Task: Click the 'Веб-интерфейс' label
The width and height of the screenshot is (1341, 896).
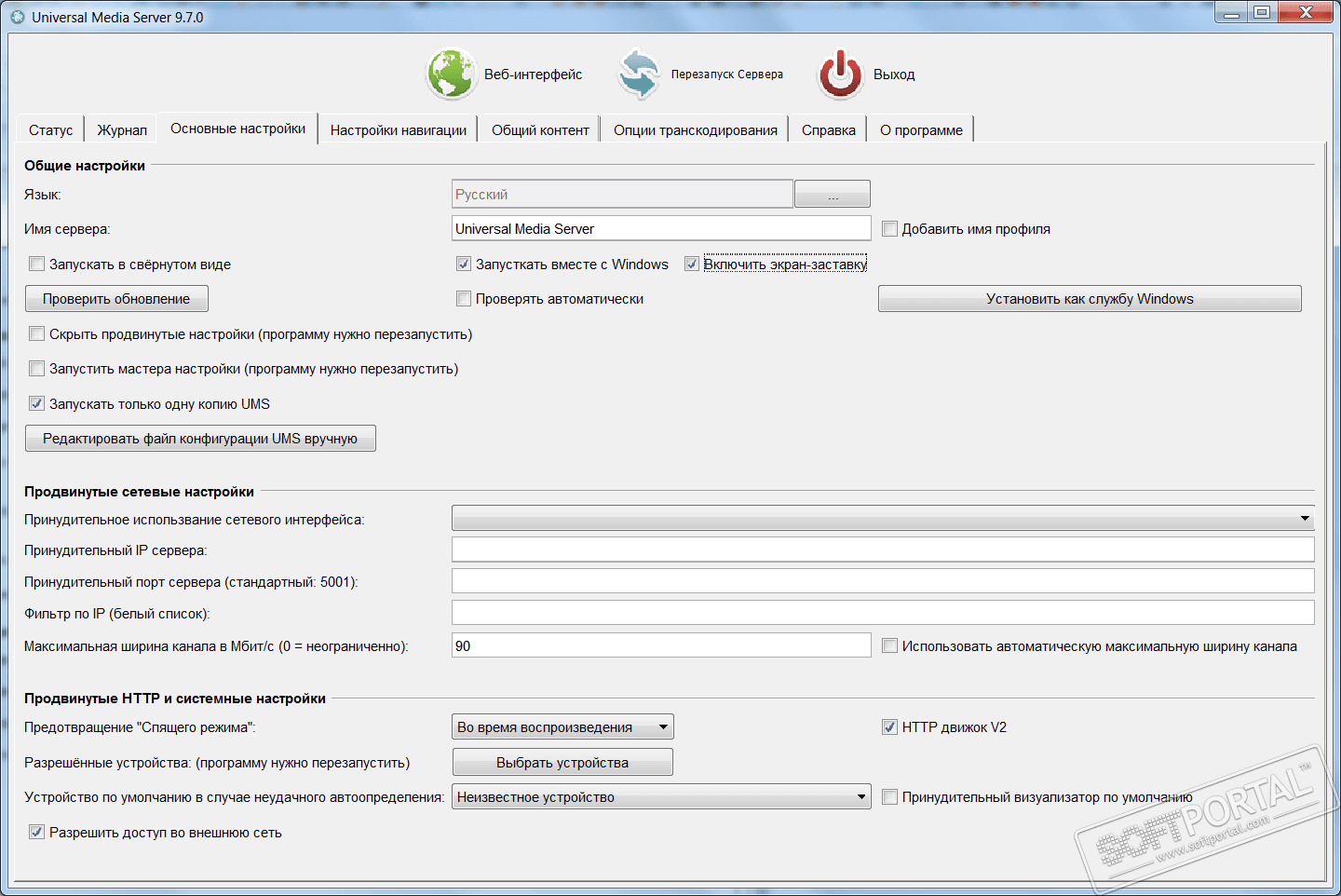Action: tap(533, 75)
